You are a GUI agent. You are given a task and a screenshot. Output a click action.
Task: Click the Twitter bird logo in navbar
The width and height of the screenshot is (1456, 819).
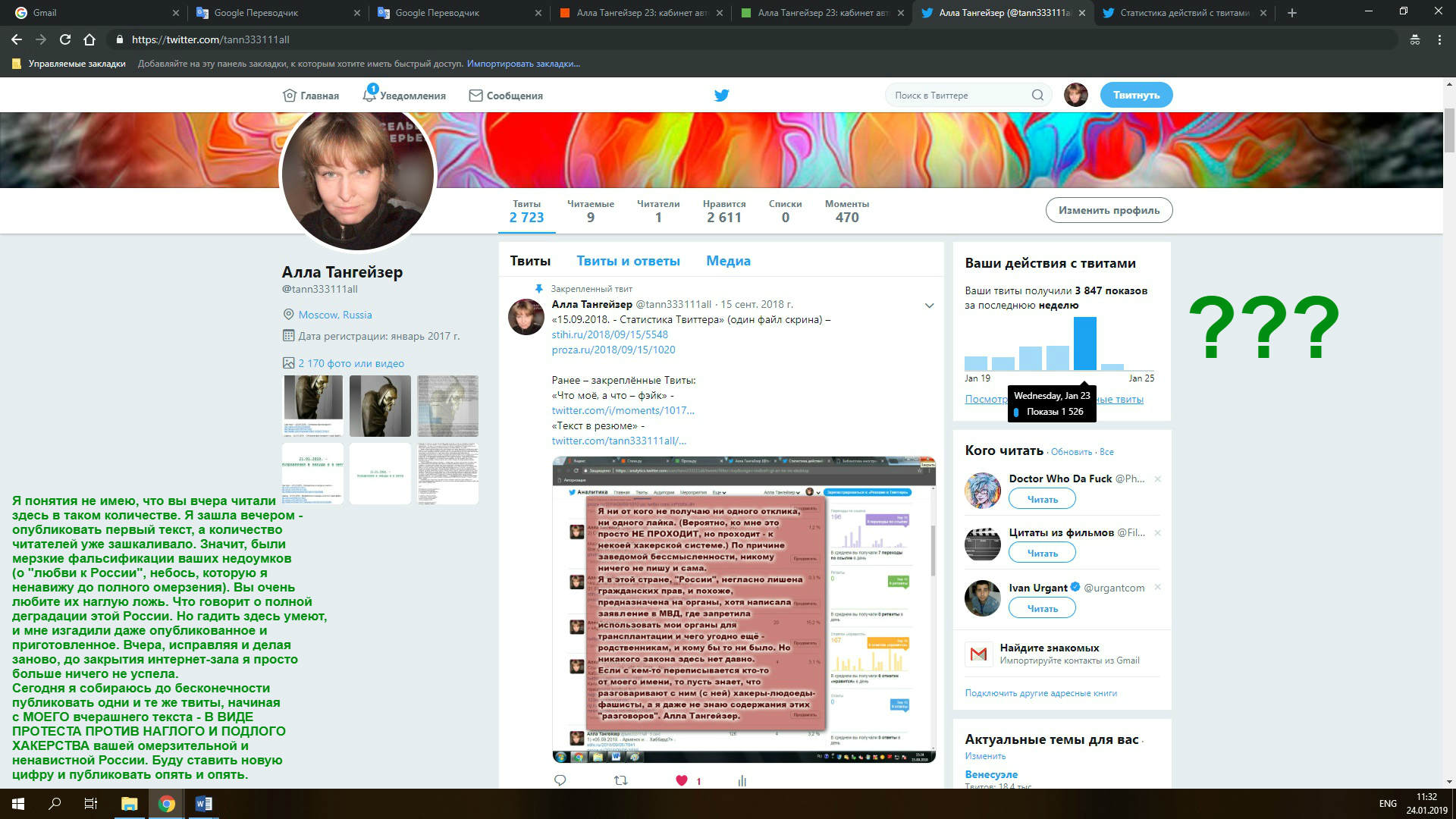pos(721,95)
